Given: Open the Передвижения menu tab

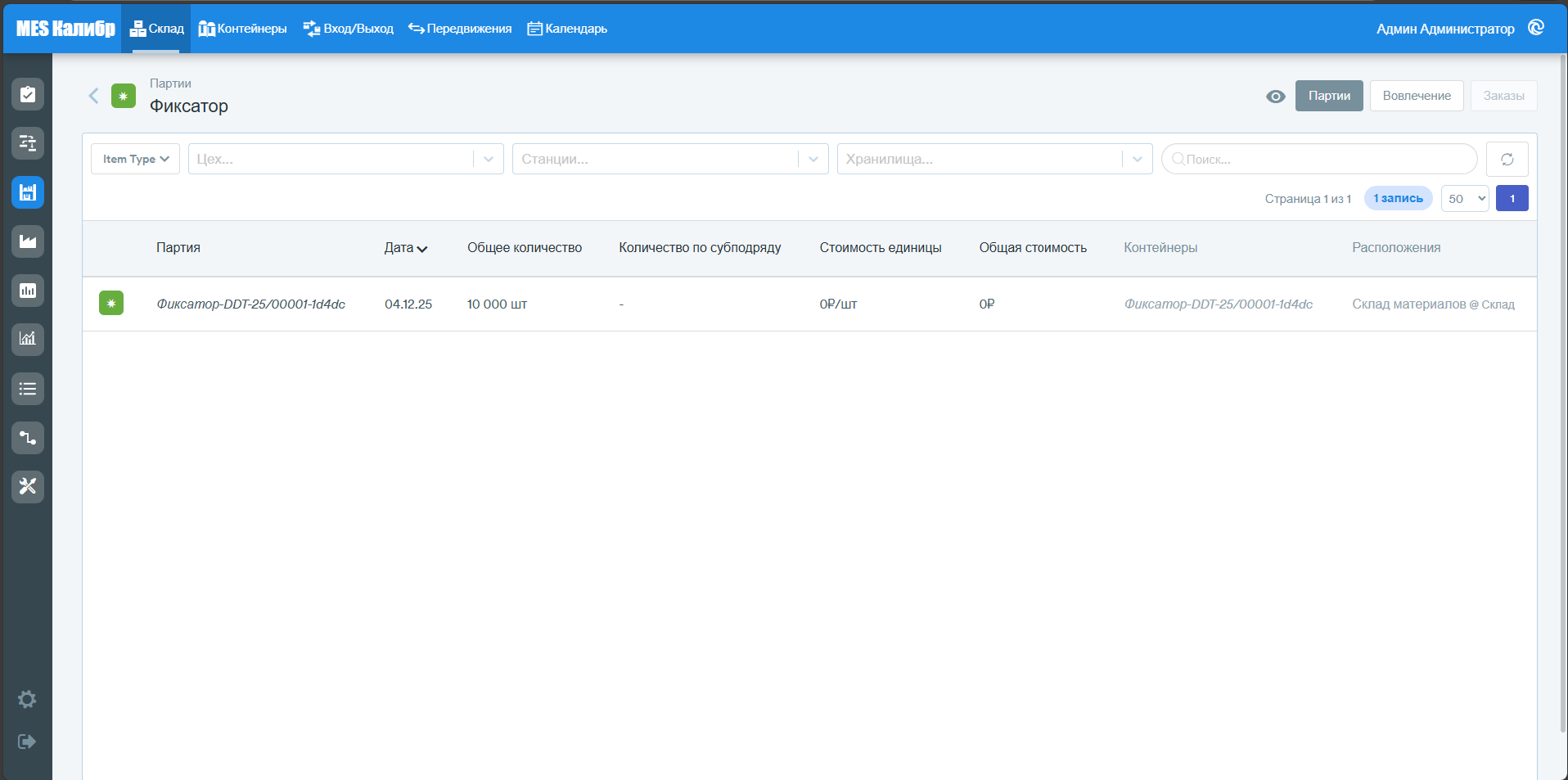Looking at the screenshot, I should coord(460,29).
